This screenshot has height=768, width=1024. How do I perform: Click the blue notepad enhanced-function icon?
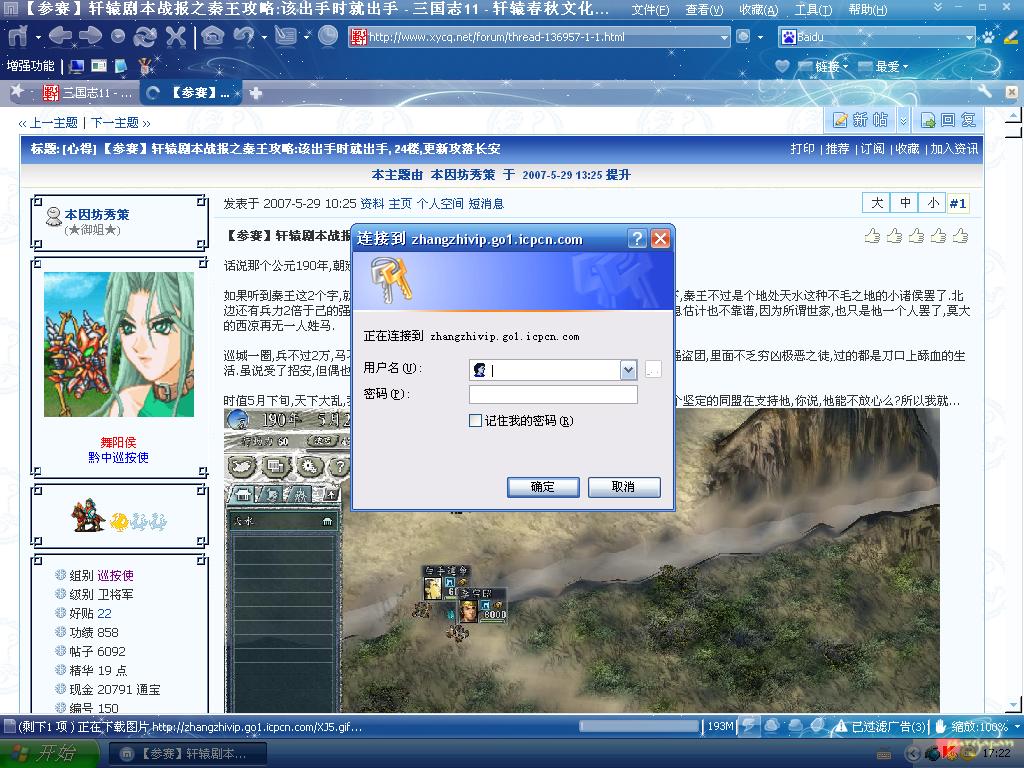tap(121, 66)
